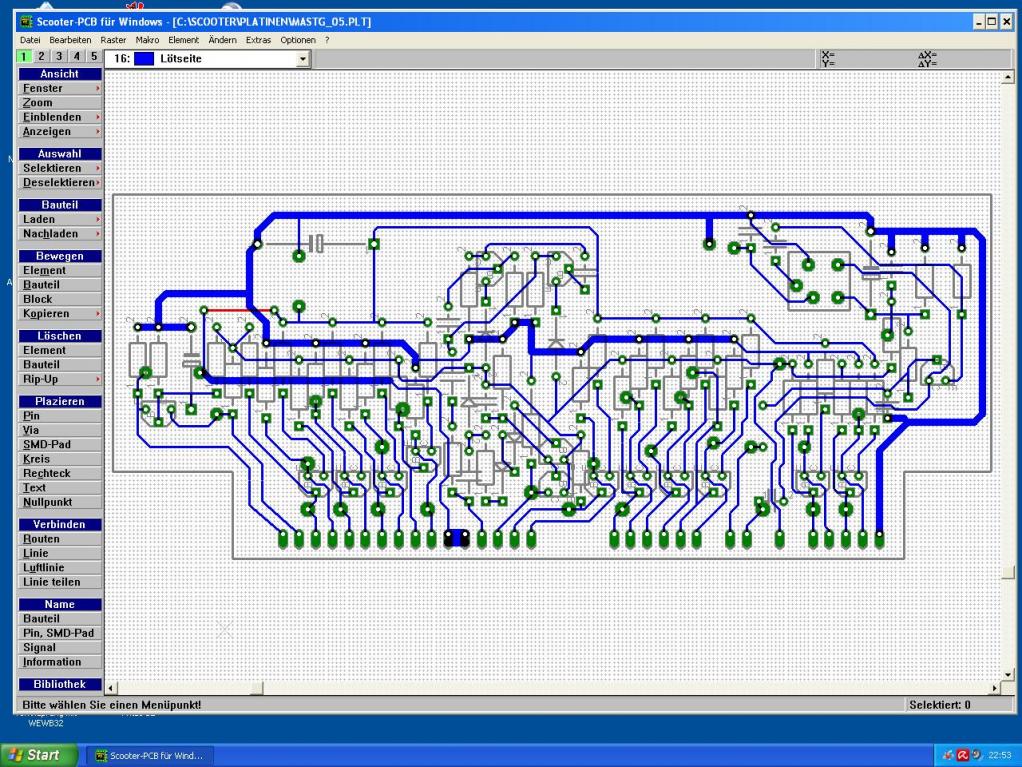The height and width of the screenshot is (767, 1022).
Task: Select page tab 5
Action: point(94,57)
